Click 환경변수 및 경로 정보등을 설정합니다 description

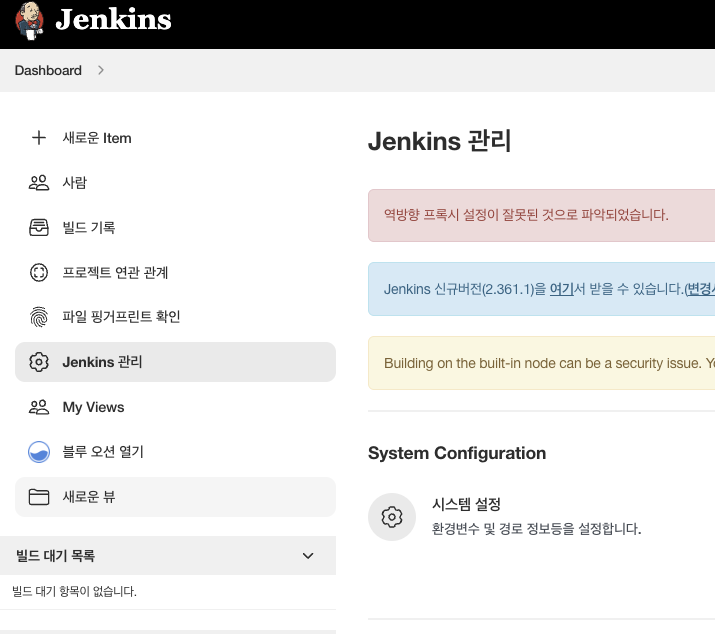point(536,529)
